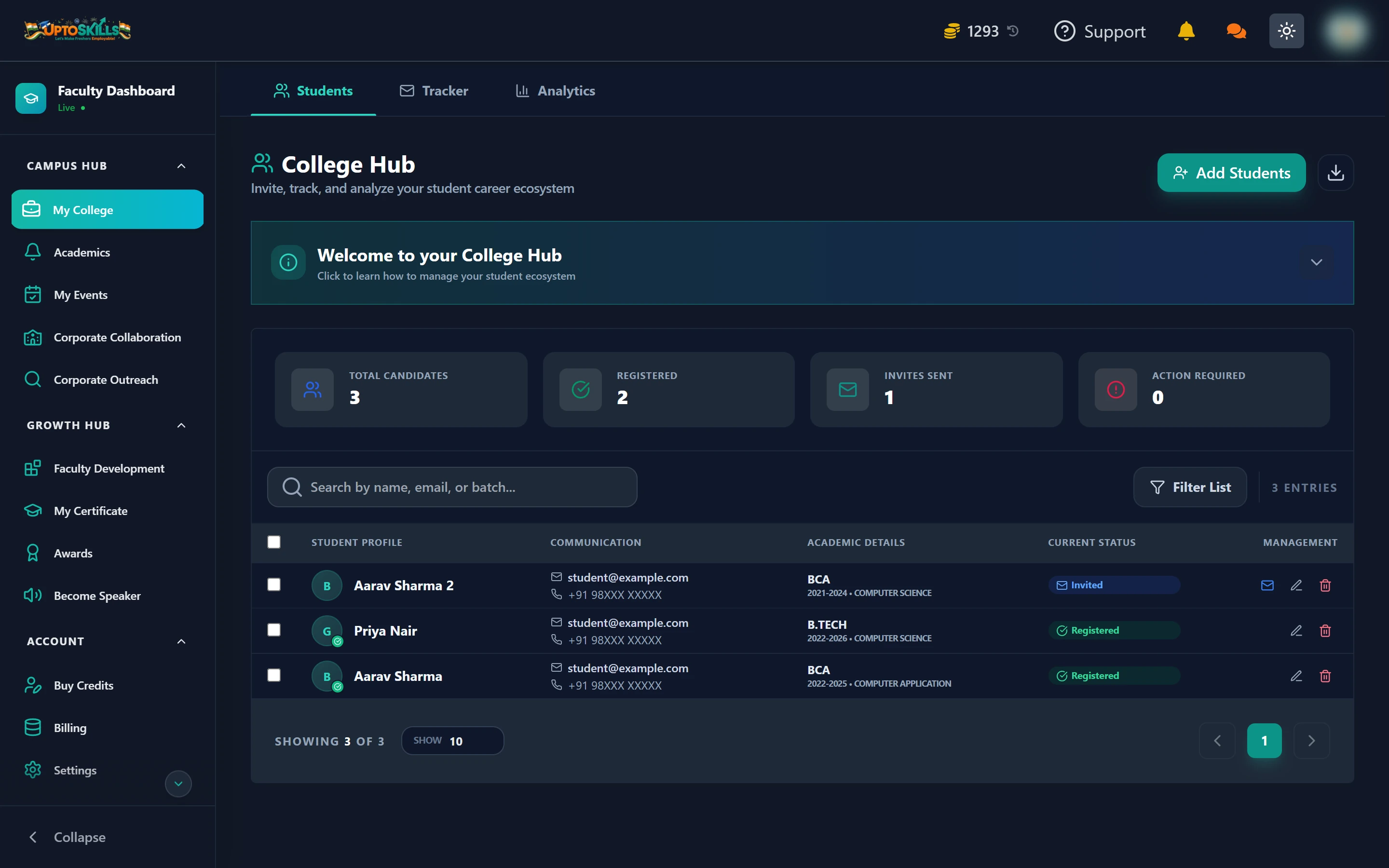Collapse the sidebar
Screen dimensions: 1389x868
[x=67, y=837]
